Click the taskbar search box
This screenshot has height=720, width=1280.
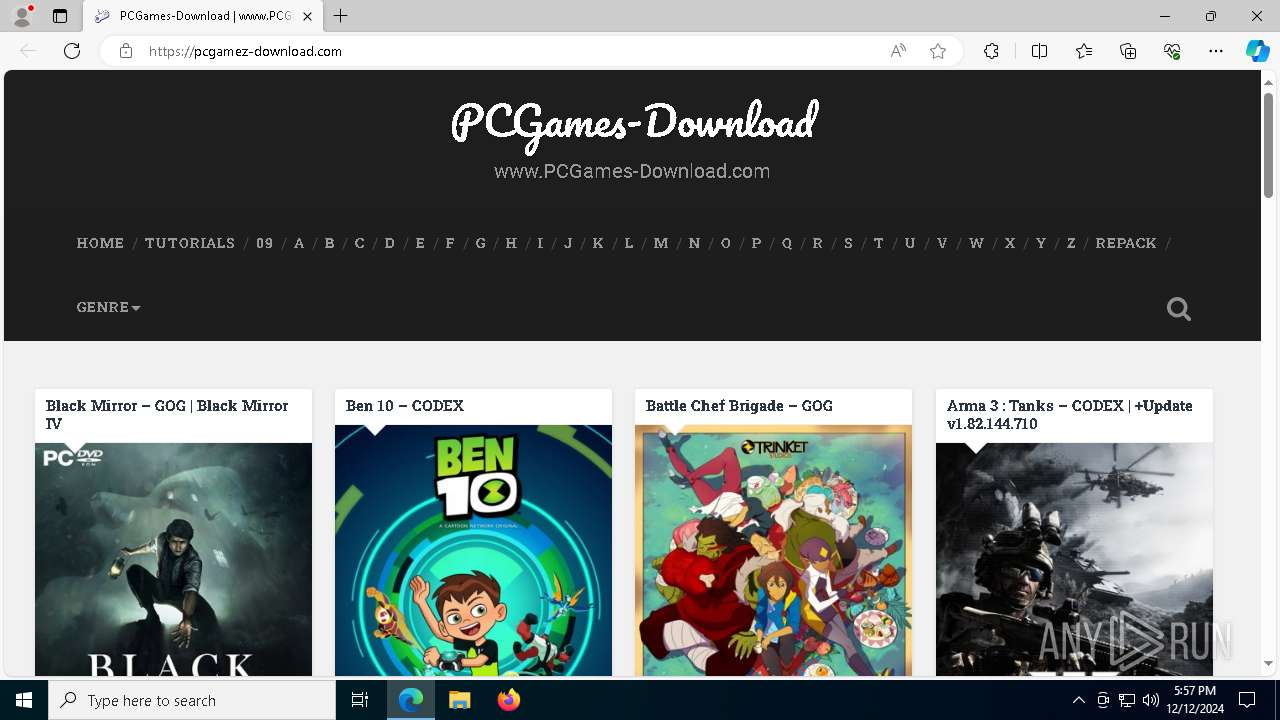pos(192,700)
